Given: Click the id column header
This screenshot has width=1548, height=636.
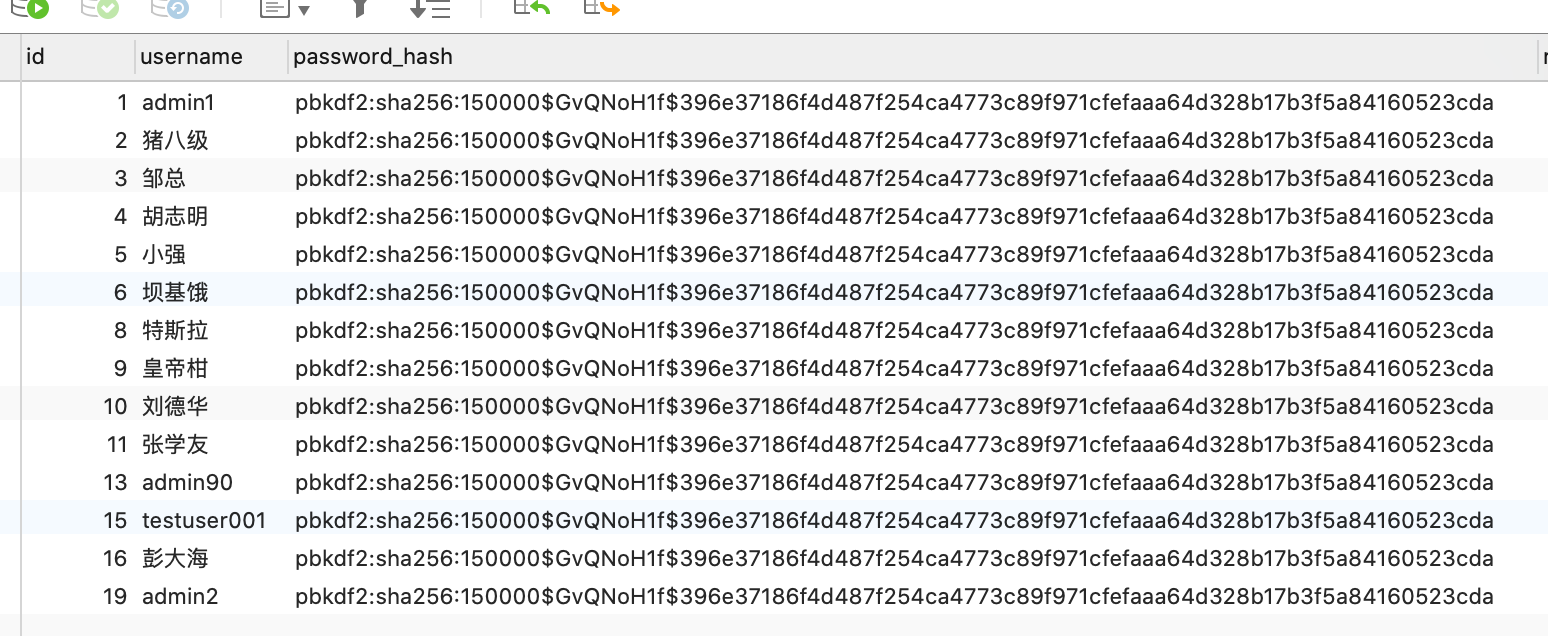Looking at the screenshot, I should 78,57.
